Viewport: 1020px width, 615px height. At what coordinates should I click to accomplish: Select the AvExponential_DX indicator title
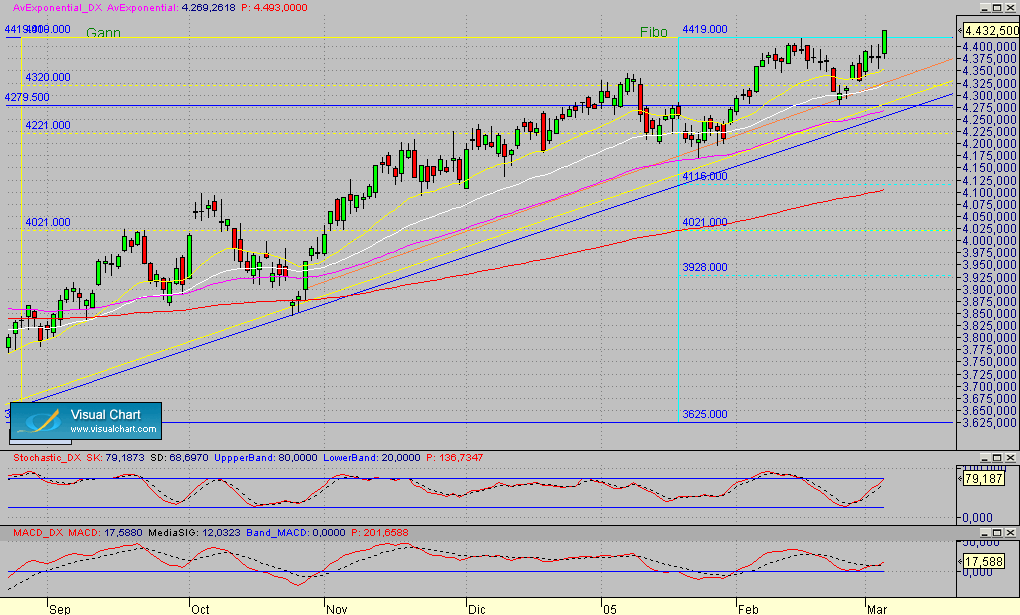57,8
